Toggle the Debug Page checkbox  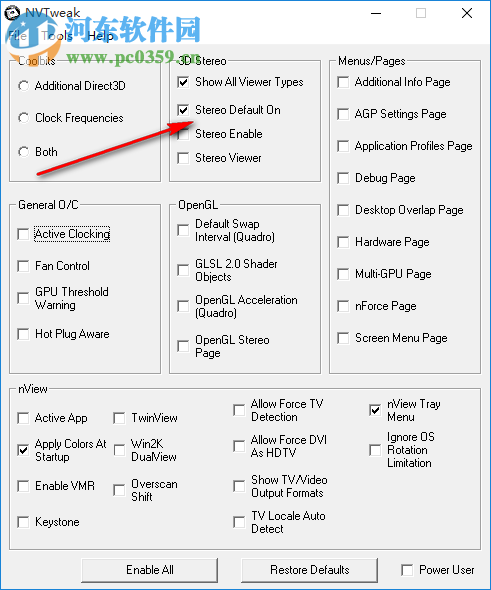(x=343, y=178)
